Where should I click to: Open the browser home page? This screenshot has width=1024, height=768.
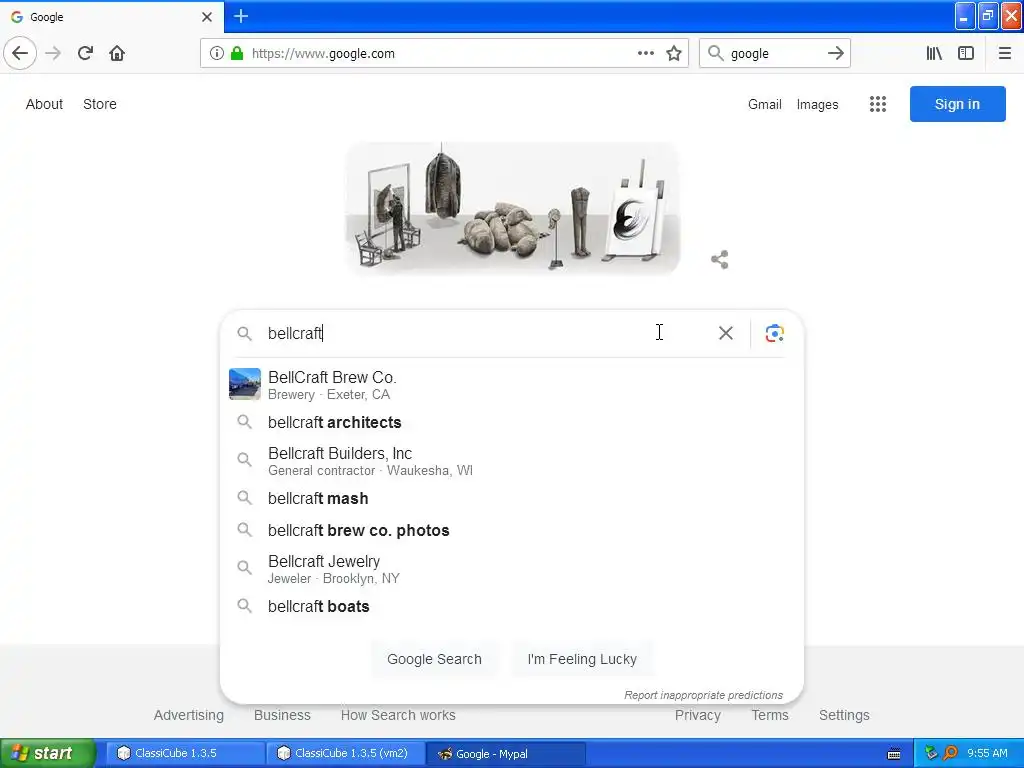coord(117,53)
